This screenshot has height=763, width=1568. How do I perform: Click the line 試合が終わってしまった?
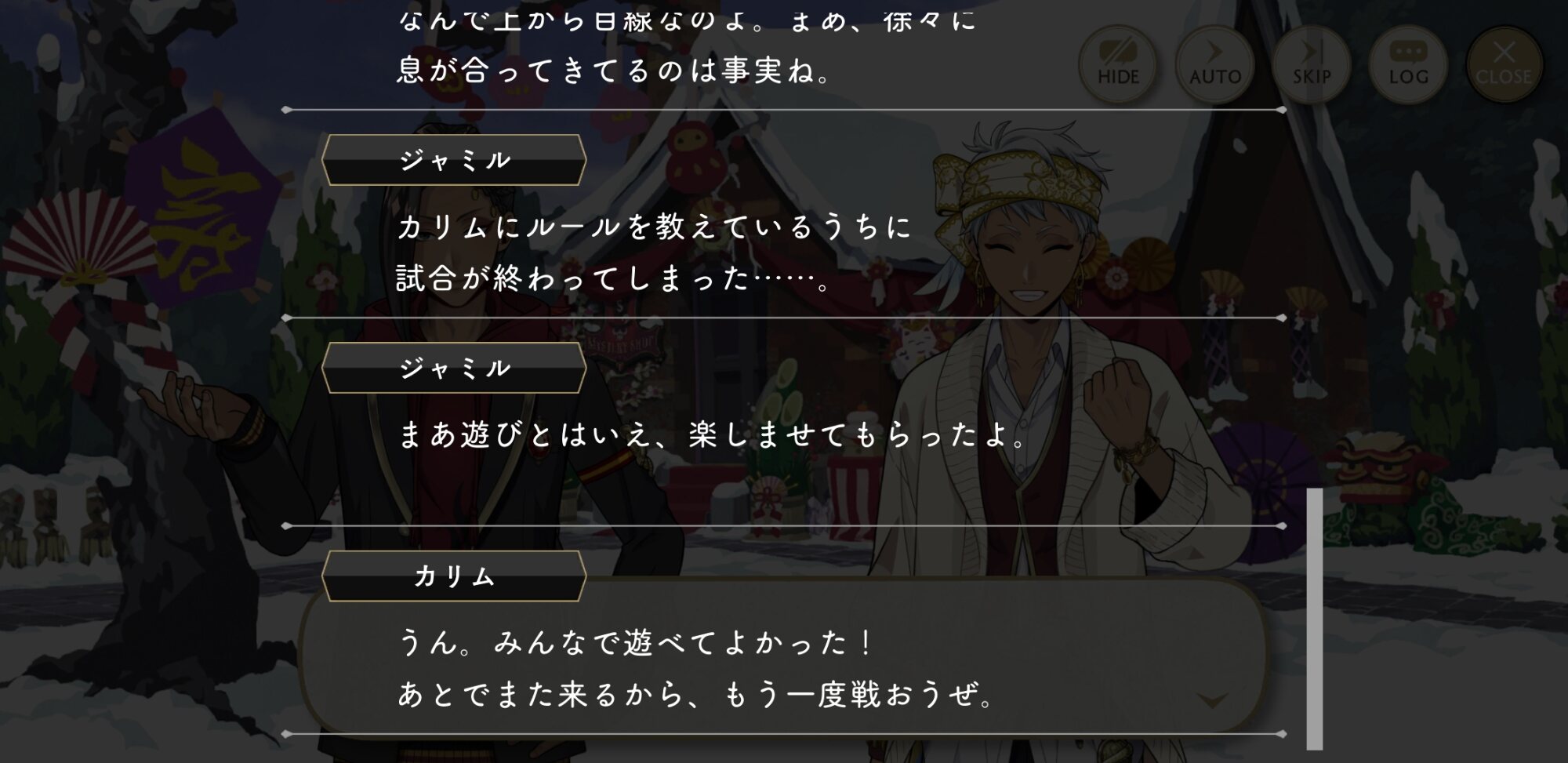613,278
